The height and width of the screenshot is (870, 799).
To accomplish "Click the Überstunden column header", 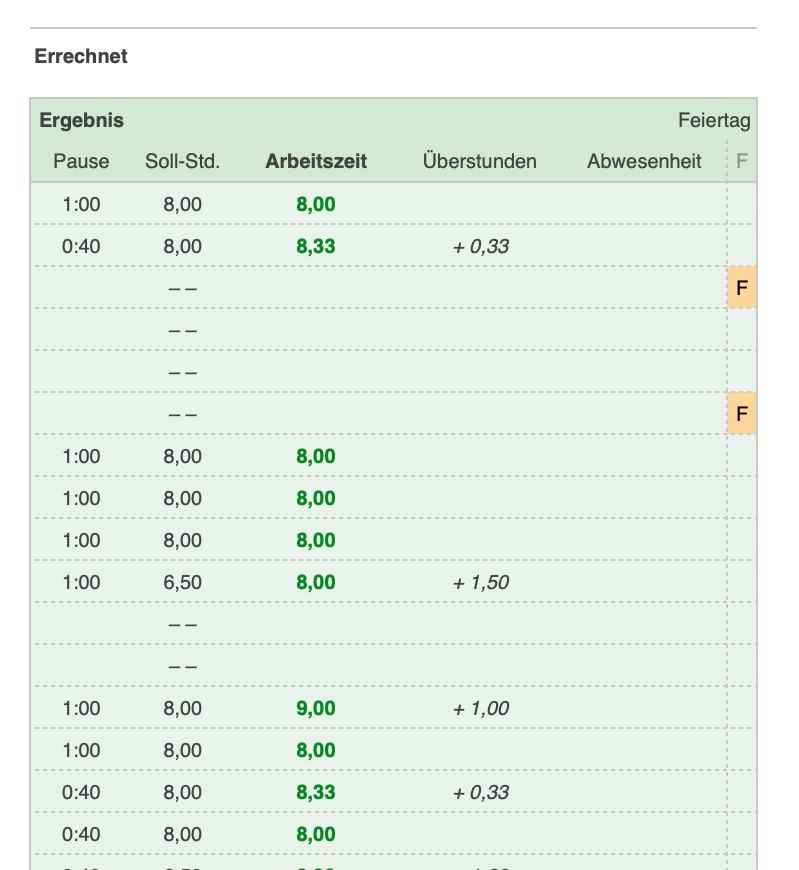I will [x=480, y=161].
